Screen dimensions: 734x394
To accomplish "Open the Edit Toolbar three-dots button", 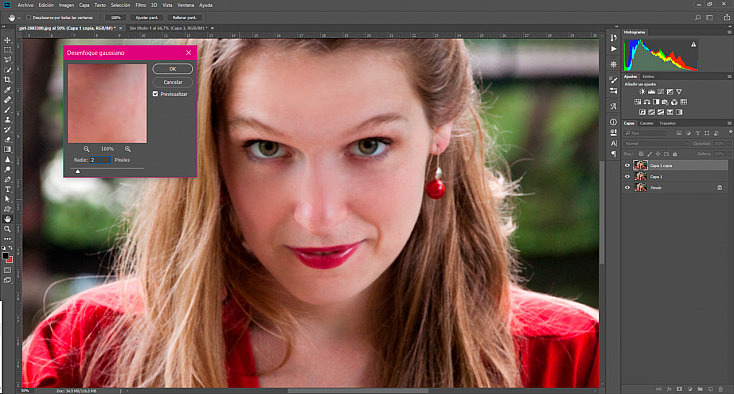I will coord(7,239).
